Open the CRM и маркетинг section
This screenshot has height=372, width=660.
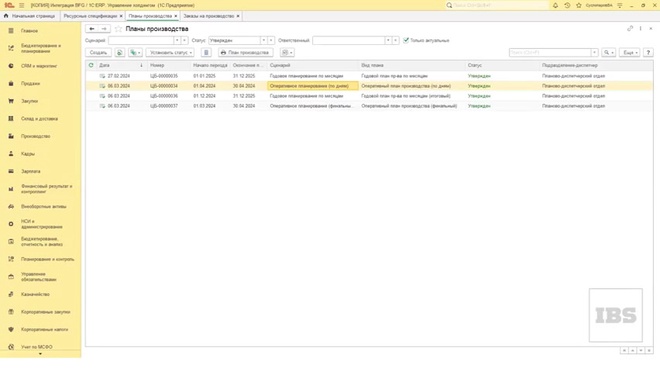[x=40, y=66]
